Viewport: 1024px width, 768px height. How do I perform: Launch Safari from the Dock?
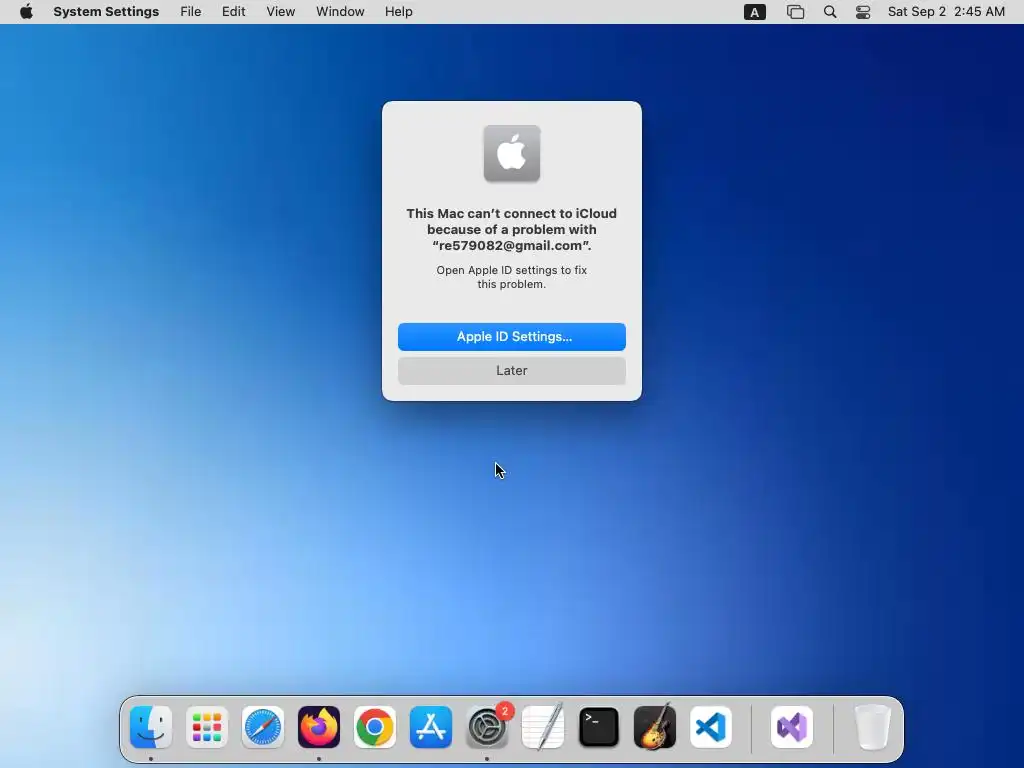click(263, 727)
